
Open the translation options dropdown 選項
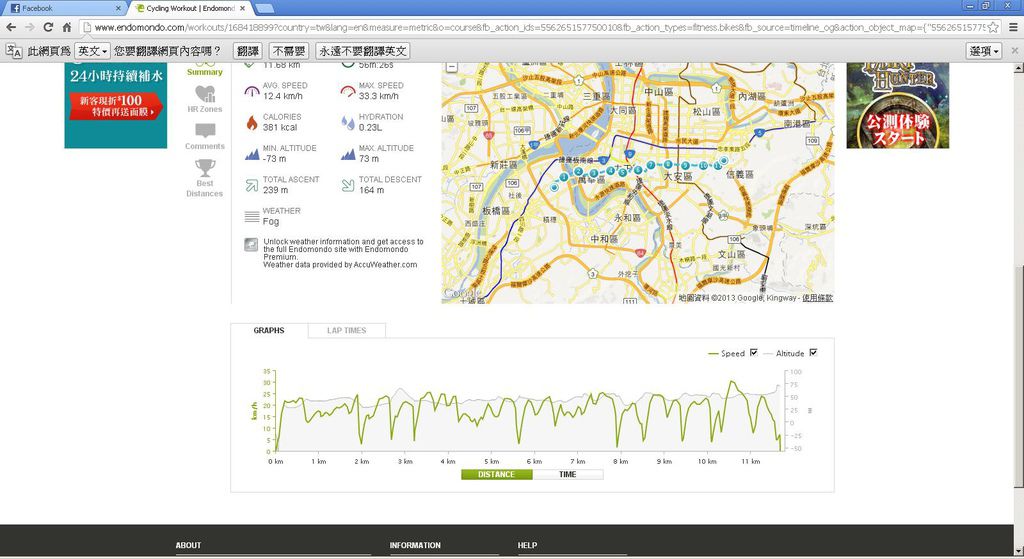[x=984, y=51]
